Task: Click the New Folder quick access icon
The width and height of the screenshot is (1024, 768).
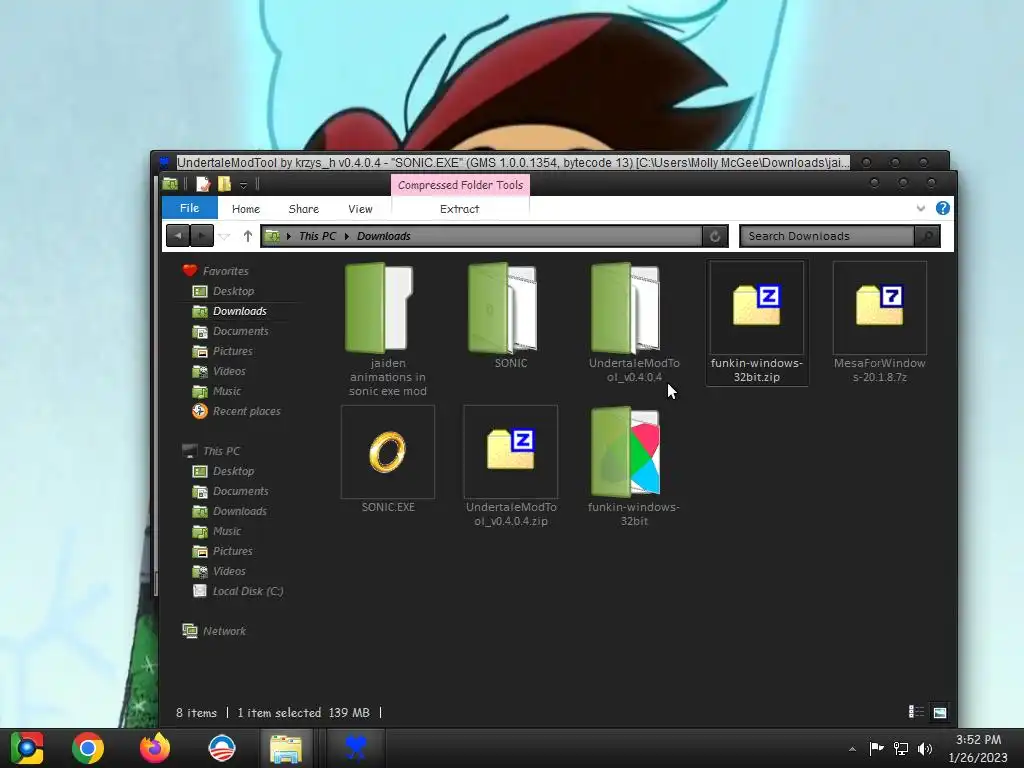Action: [224, 184]
